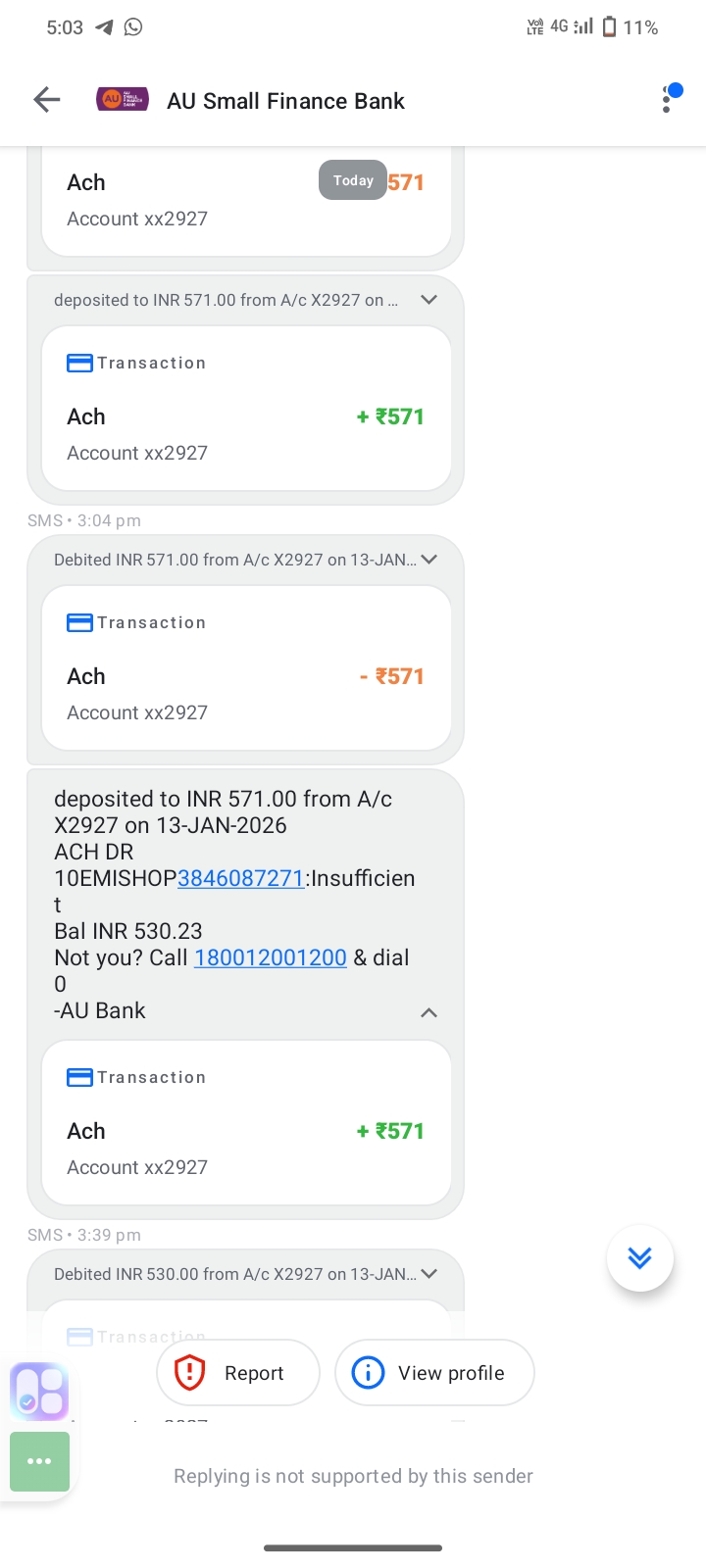Open the green three-dots floating widget
The width and height of the screenshot is (706, 1568).
click(39, 1461)
